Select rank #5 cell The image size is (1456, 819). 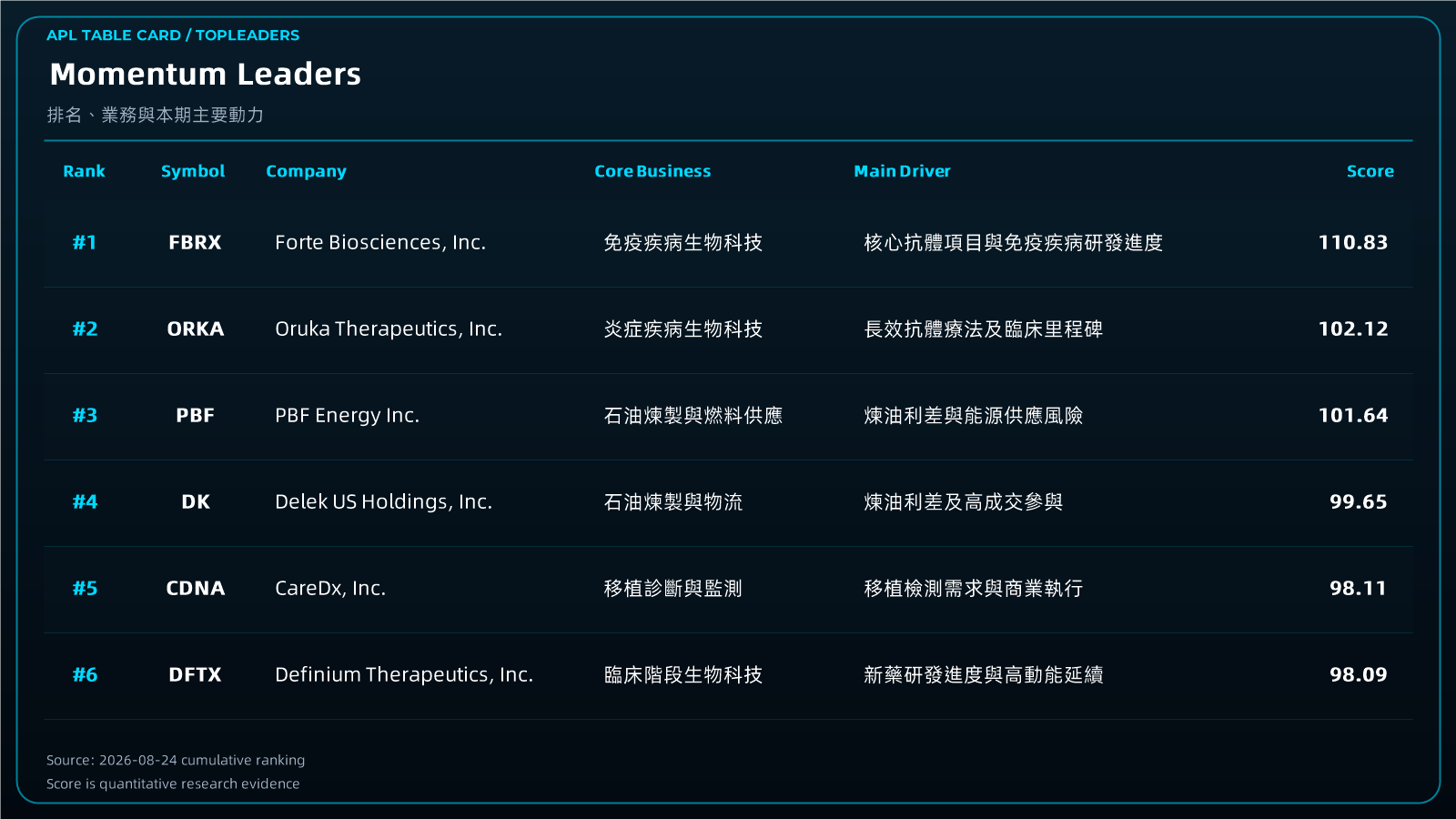click(85, 588)
